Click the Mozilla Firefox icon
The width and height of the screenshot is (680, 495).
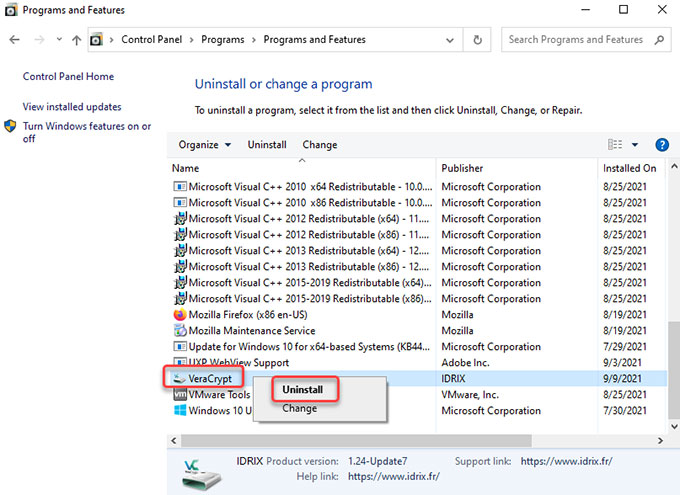click(180, 315)
